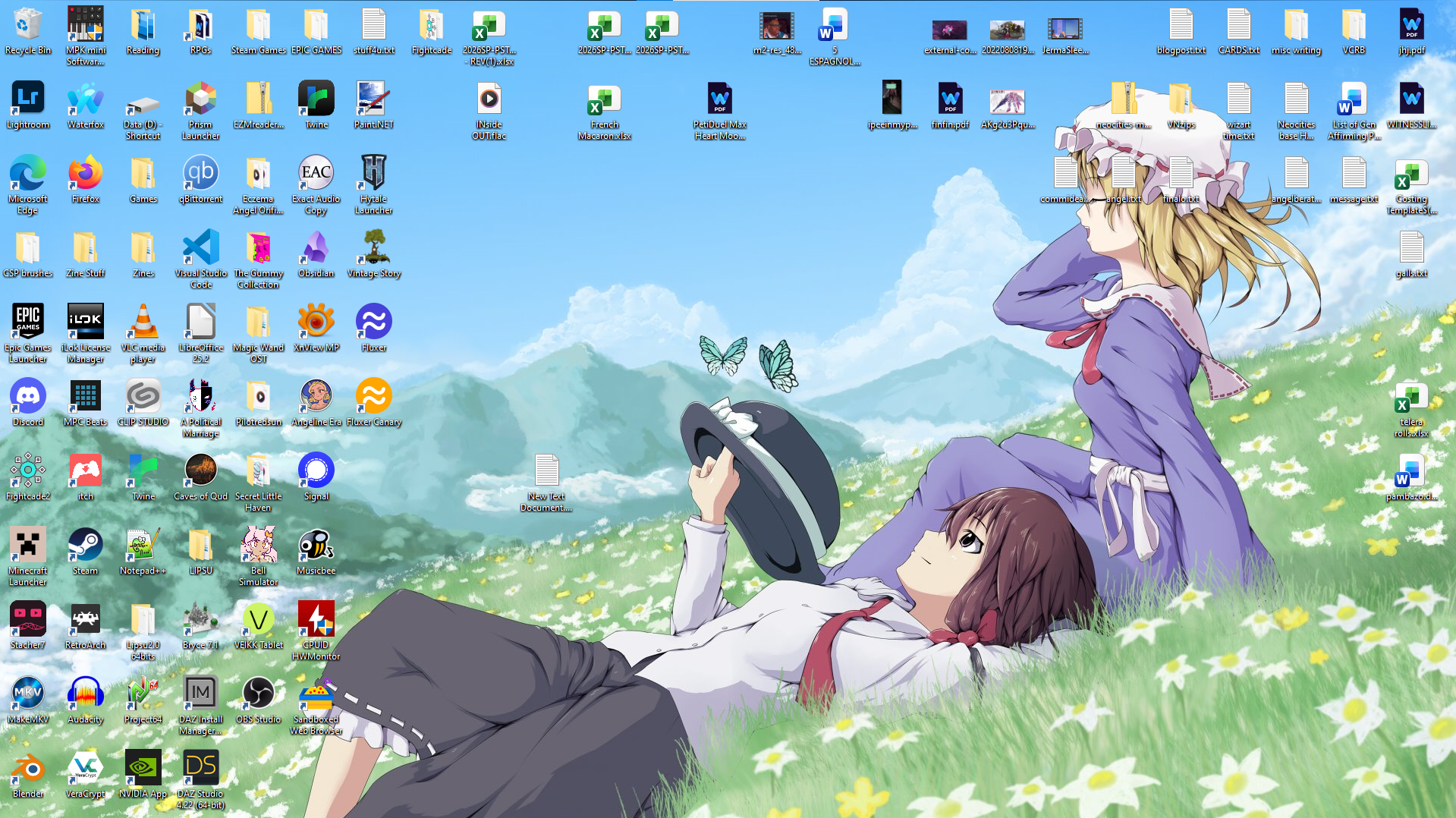Launch Vintage Story game
Screen dimensions: 1456x818
(x=374, y=255)
